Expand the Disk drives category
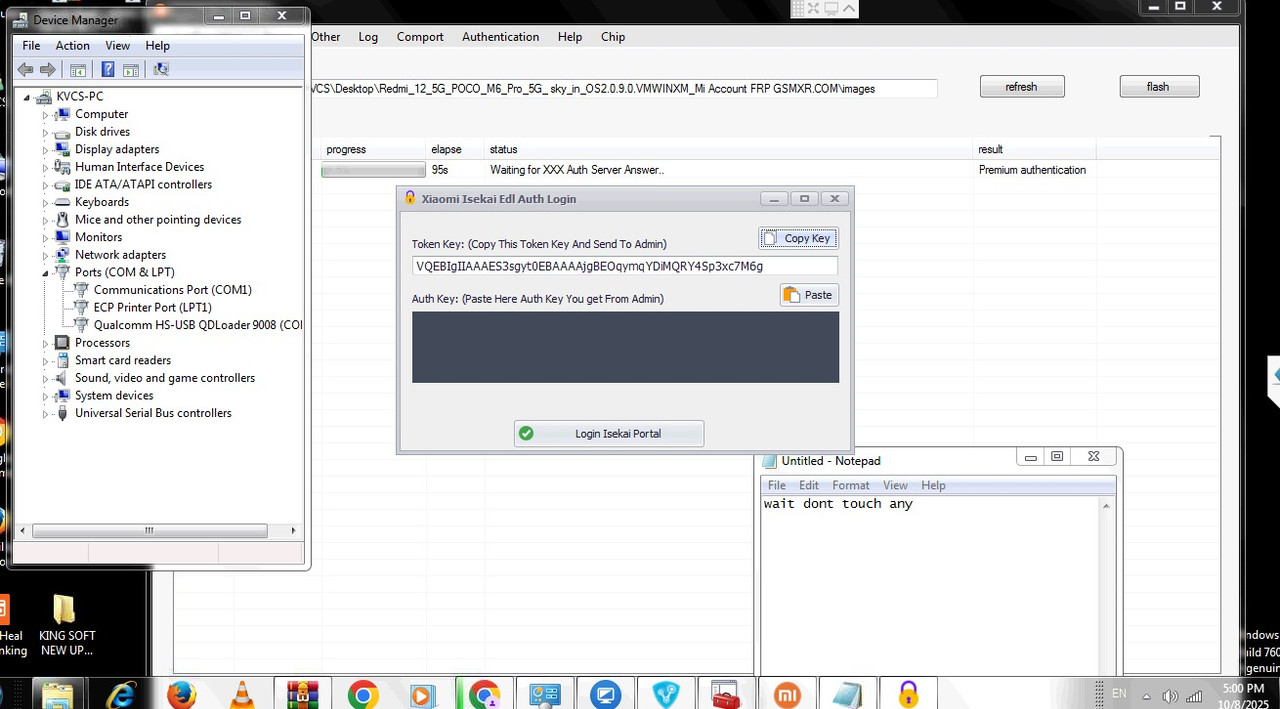The height and width of the screenshot is (709, 1280). pos(45,132)
